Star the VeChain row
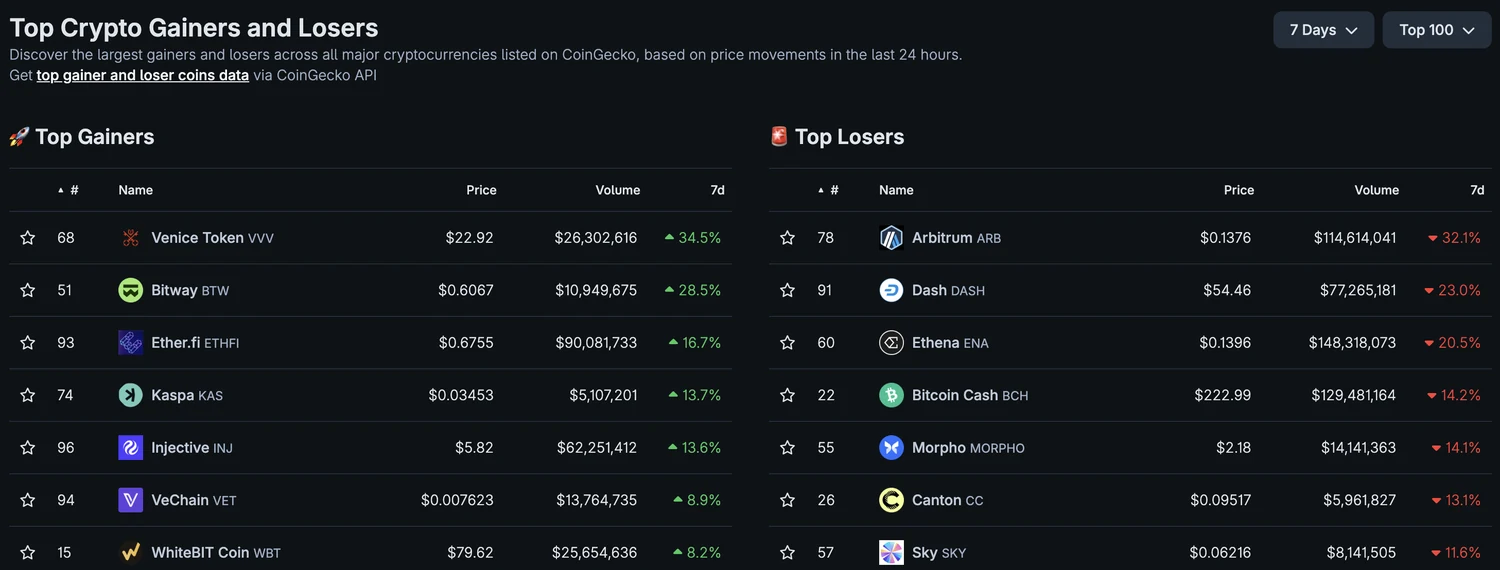This screenshot has width=1500, height=570. click(x=28, y=500)
